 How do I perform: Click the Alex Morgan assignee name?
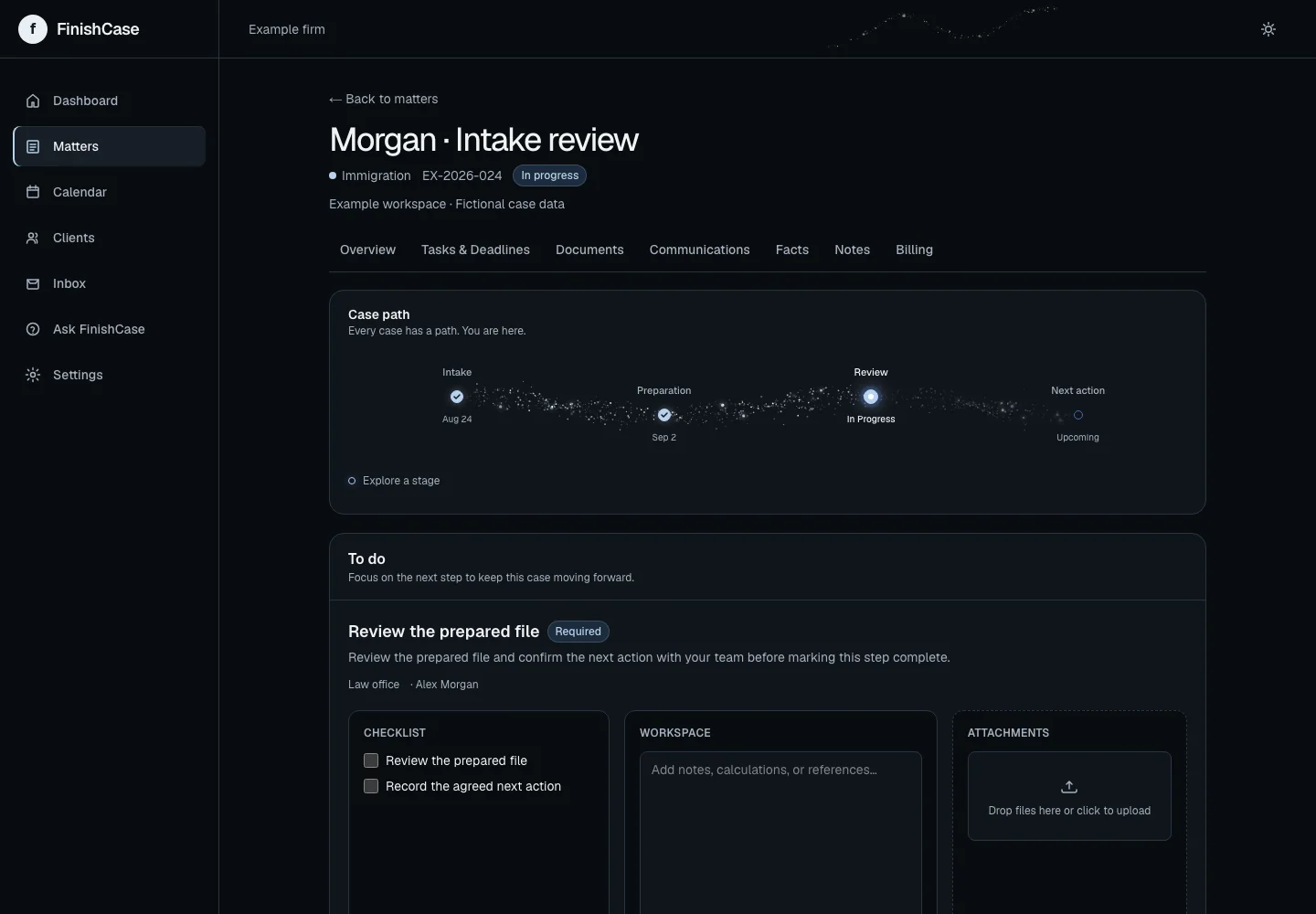[x=447, y=685]
